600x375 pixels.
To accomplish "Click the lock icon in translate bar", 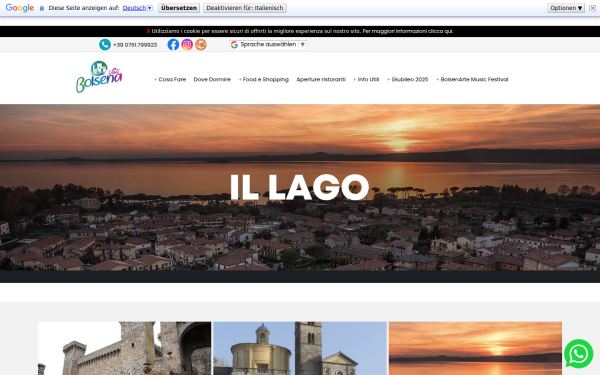I will click(x=42, y=8).
